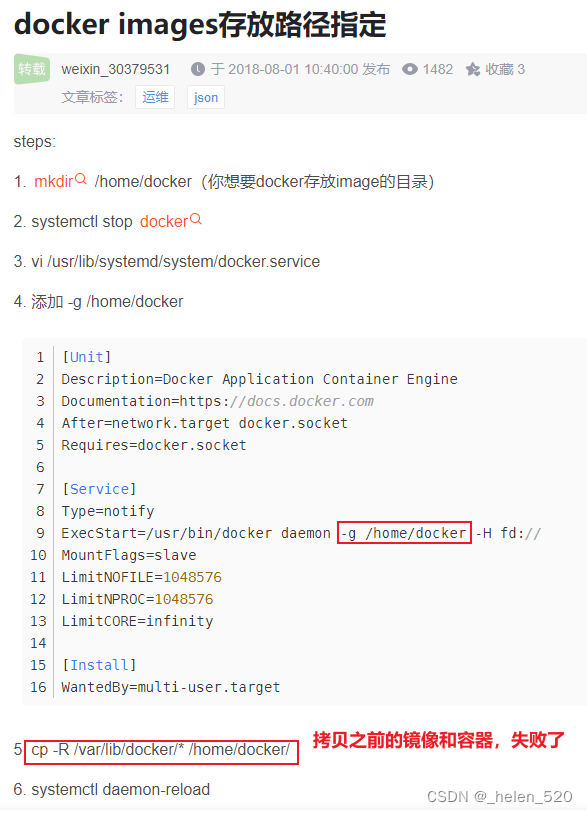Select the highlighted -g /home/docker text
Image resolution: width=587 pixels, height=813 pixels.
(x=404, y=532)
